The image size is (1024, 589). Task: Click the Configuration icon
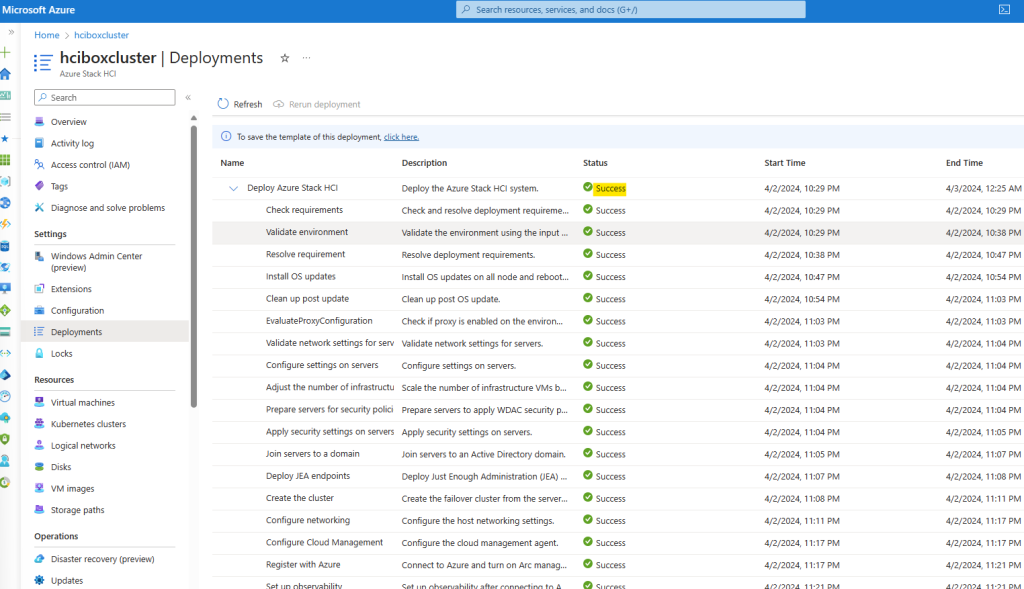39,310
